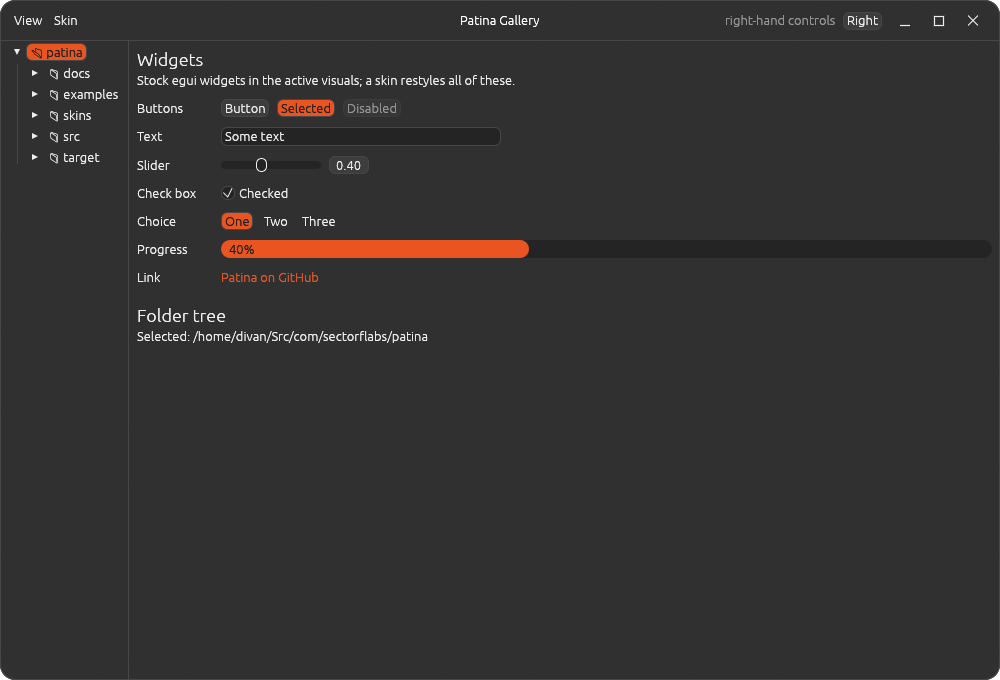Toggle the Selected button
1000x680 pixels.
coord(306,108)
